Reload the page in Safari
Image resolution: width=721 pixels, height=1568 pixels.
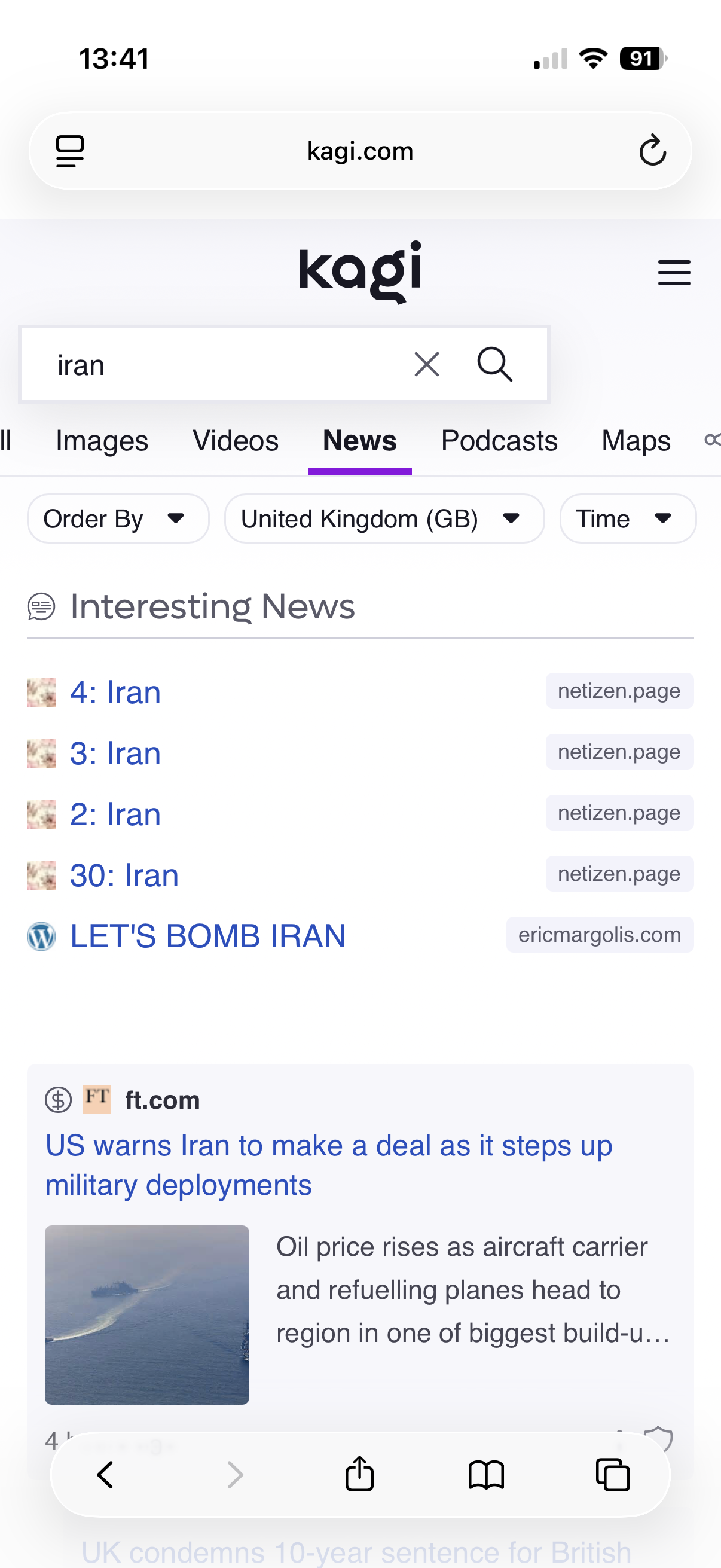point(652,151)
